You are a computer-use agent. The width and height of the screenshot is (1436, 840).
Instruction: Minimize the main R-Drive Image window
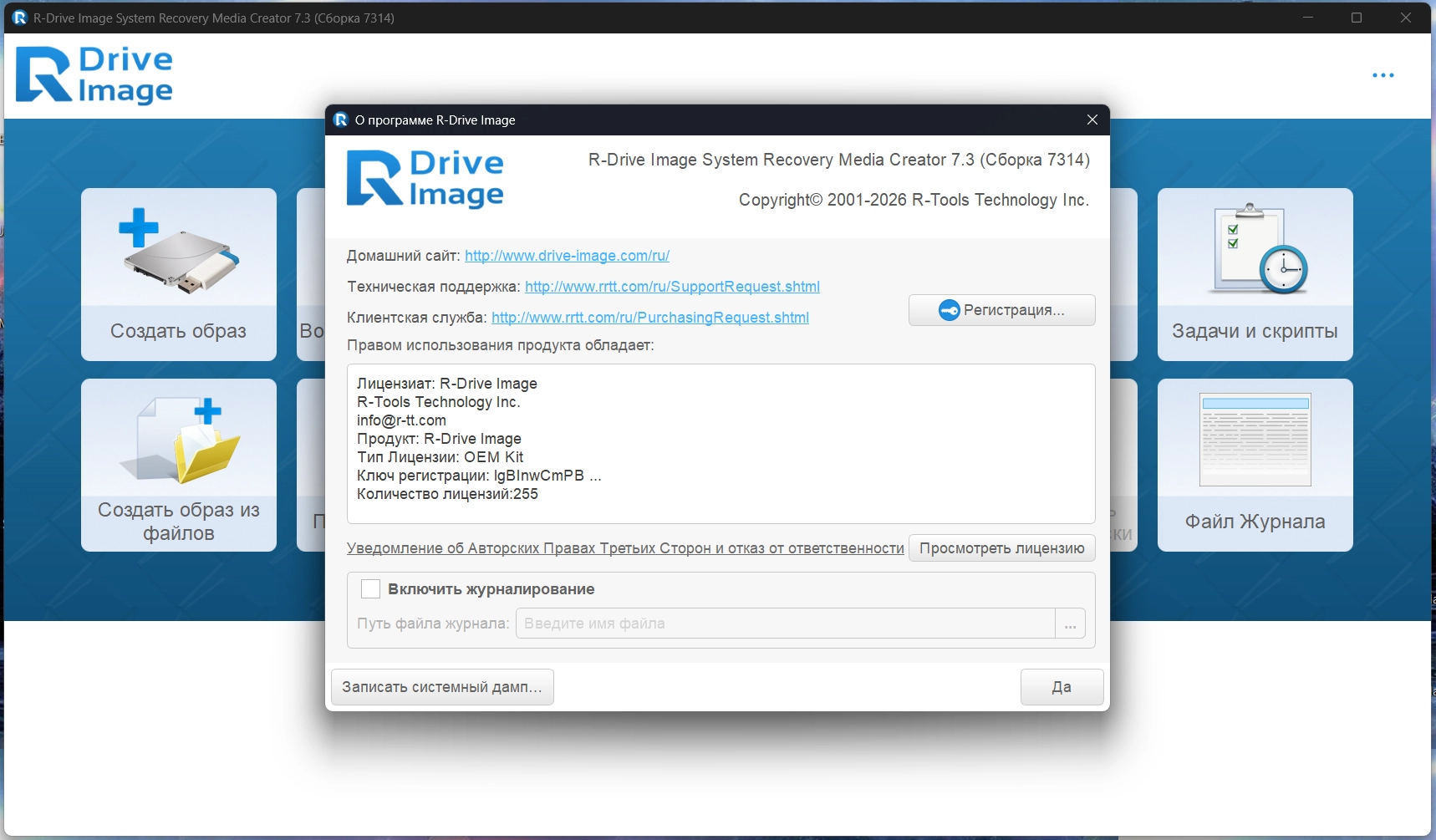point(1308,18)
